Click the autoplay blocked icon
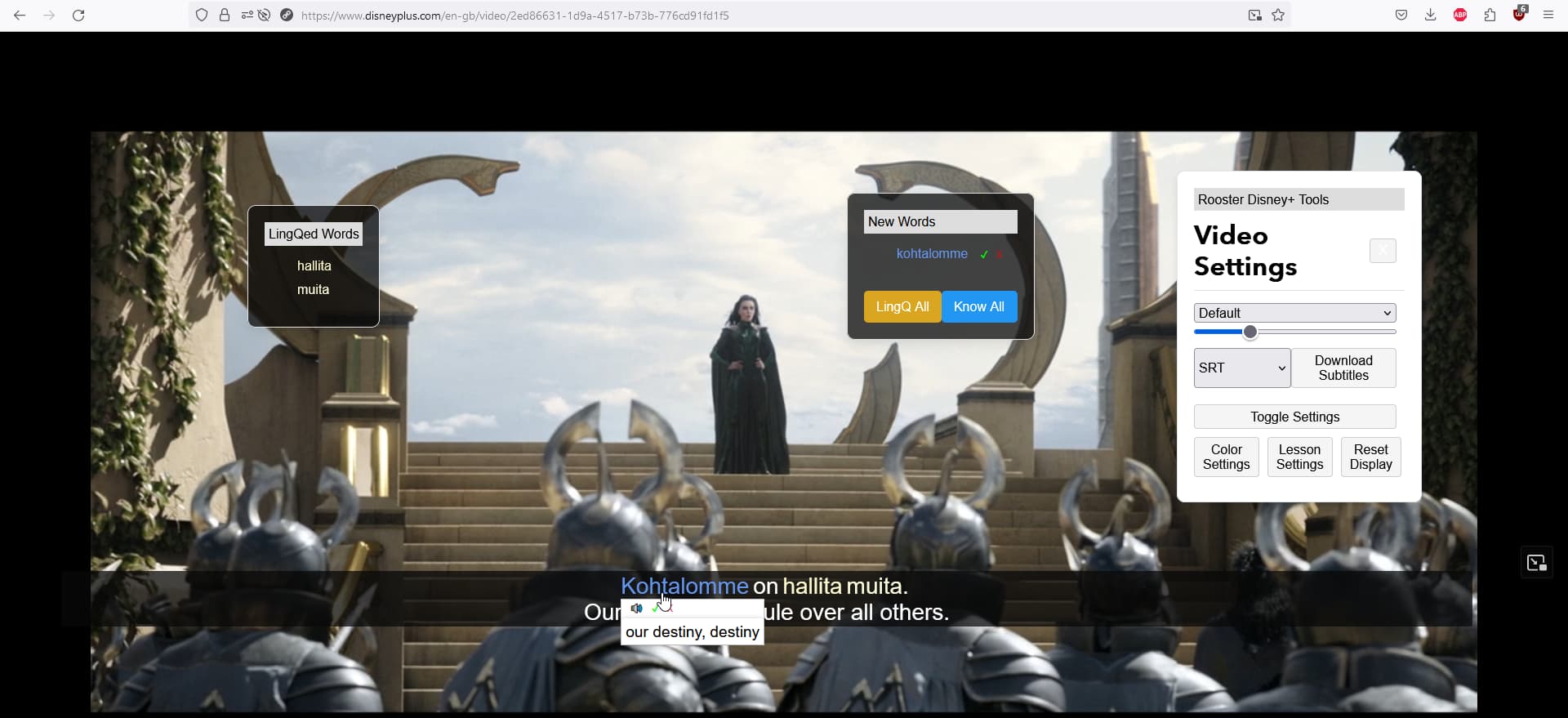Image resolution: width=1568 pixels, height=718 pixels. (x=265, y=16)
